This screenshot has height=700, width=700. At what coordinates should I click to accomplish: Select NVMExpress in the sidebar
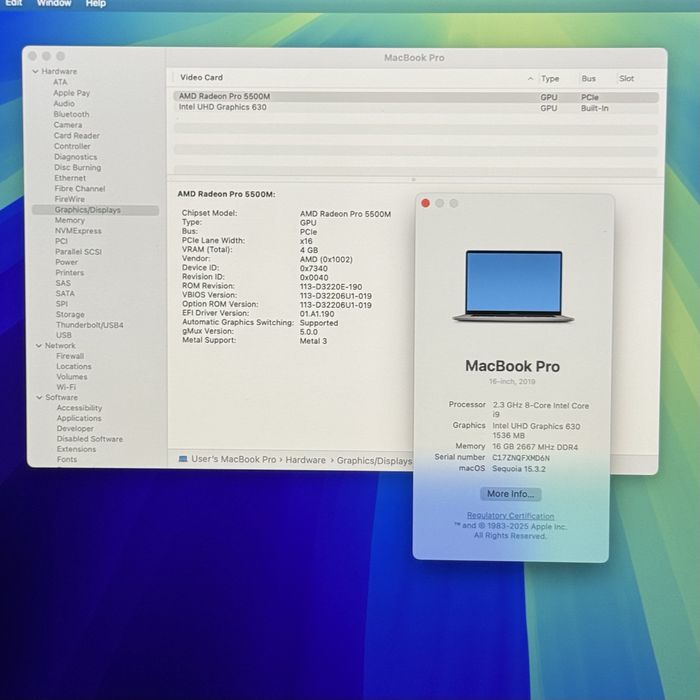(78, 231)
